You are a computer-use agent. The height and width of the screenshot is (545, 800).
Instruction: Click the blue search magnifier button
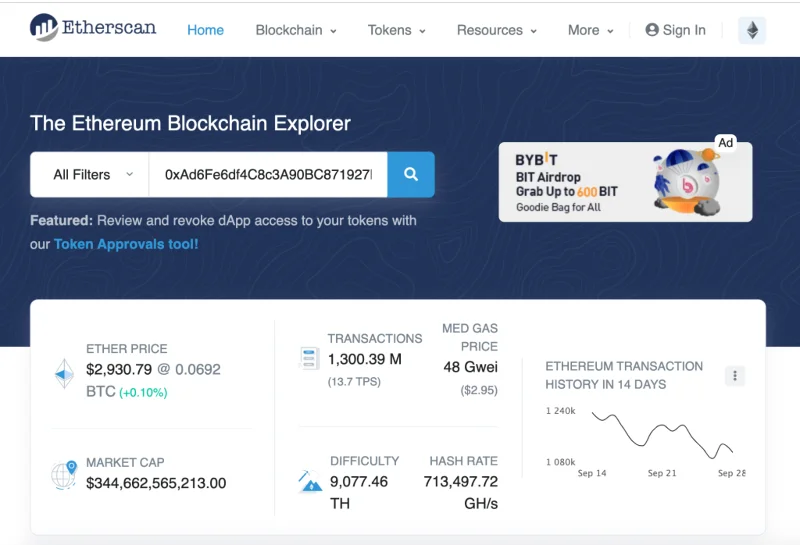click(x=411, y=175)
